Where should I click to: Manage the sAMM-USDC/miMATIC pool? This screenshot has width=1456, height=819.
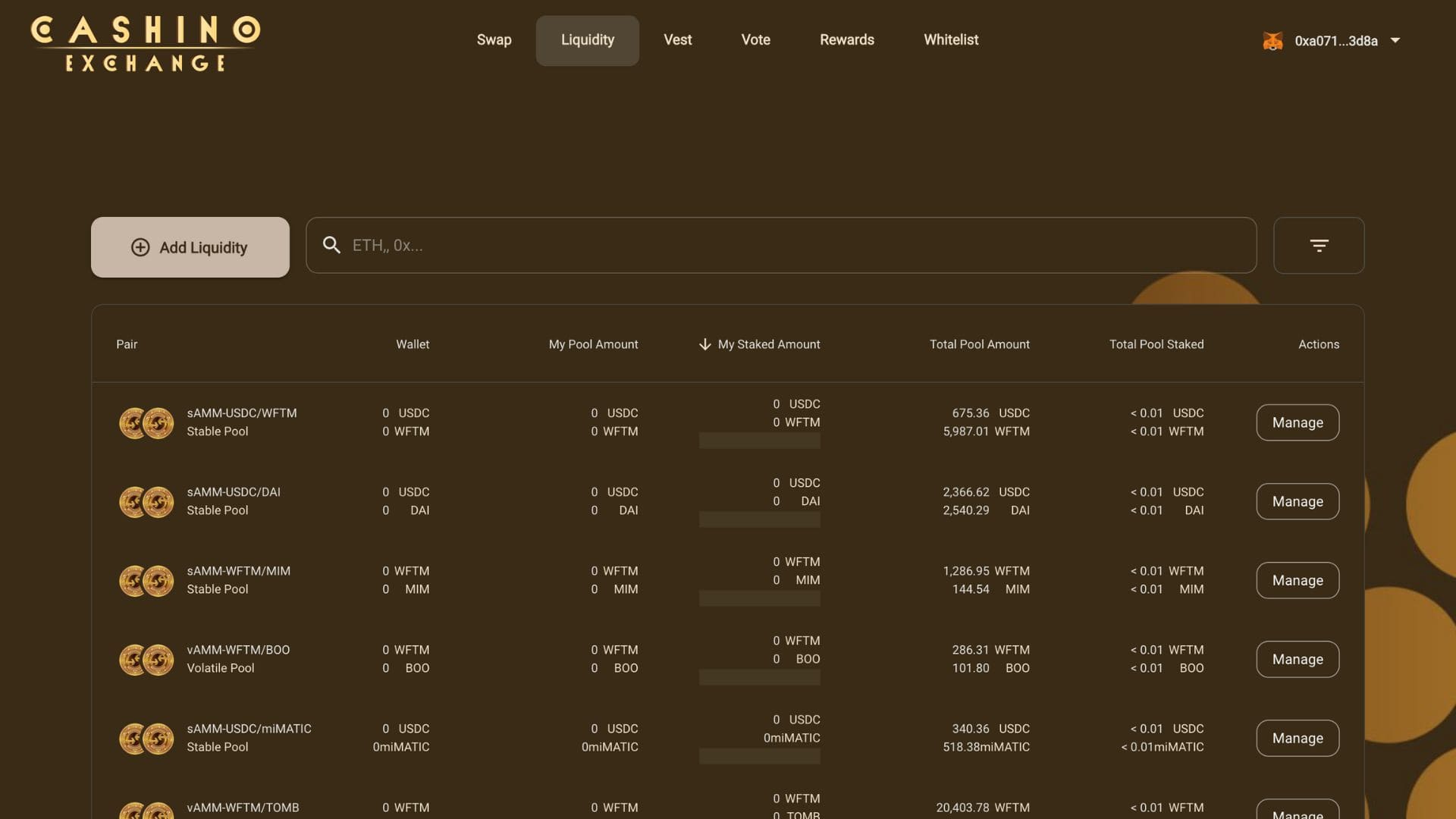coord(1298,738)
